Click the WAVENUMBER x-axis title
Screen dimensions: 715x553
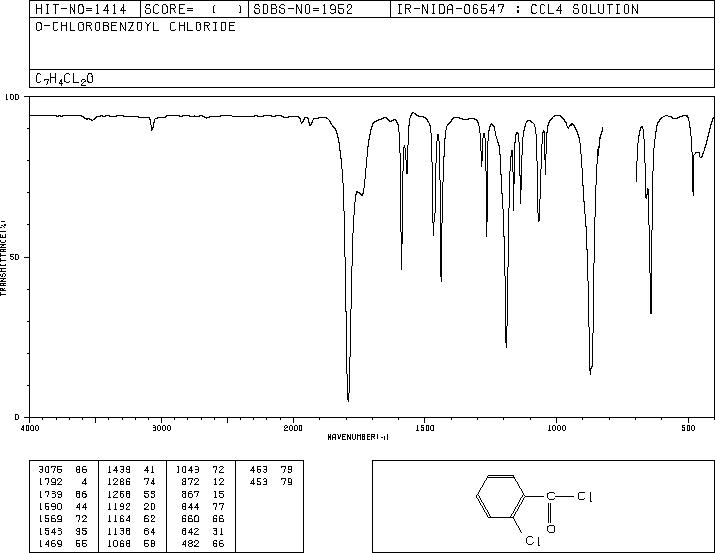(358, 437)
